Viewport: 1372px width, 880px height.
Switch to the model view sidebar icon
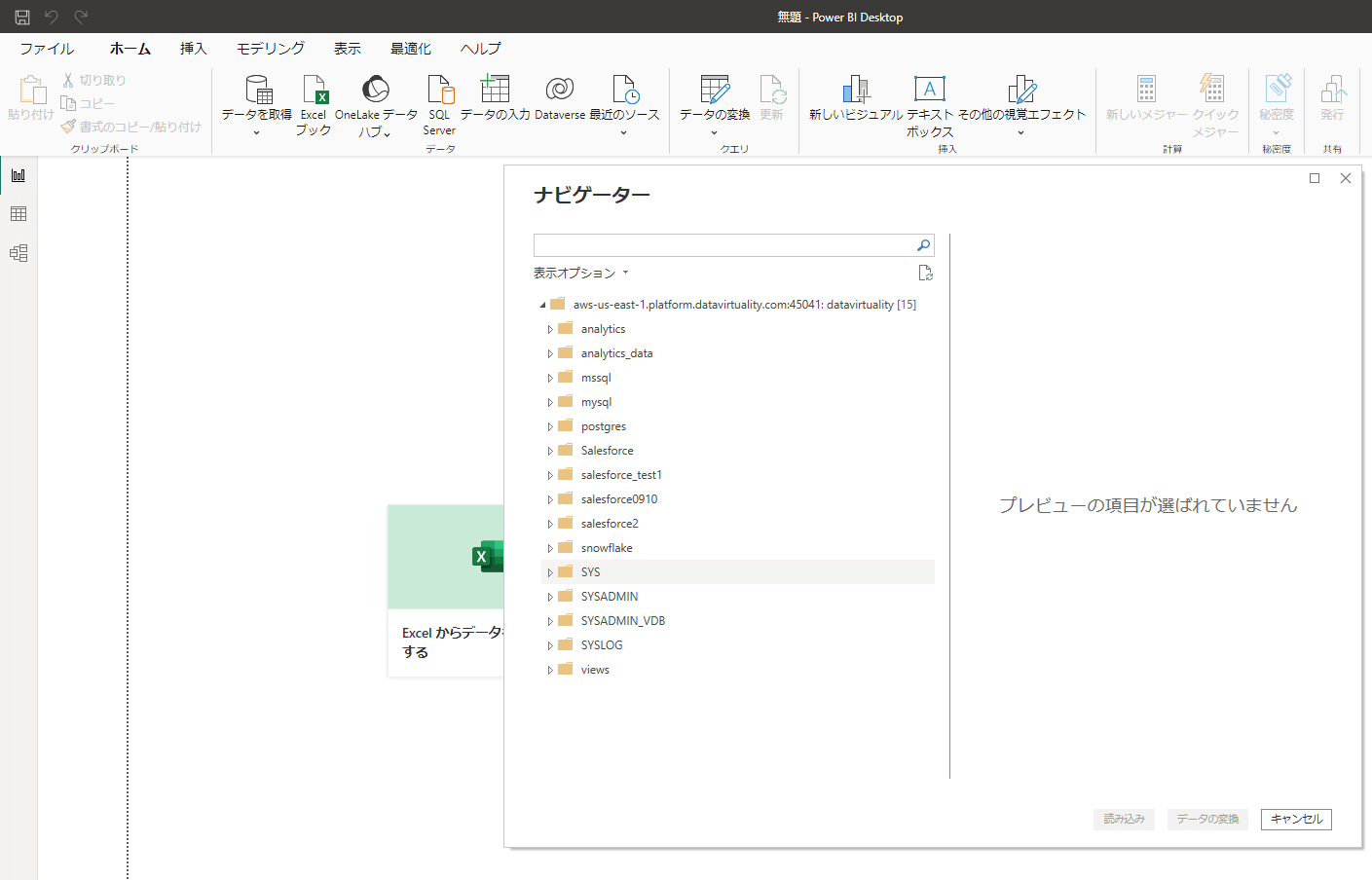tap(19, 253)
